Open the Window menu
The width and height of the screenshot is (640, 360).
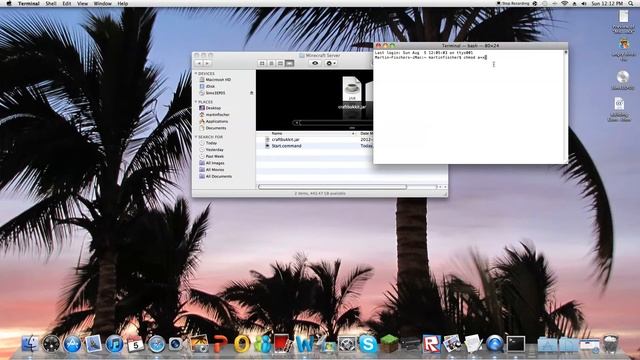pyautogui.click(x=102, y=3)
